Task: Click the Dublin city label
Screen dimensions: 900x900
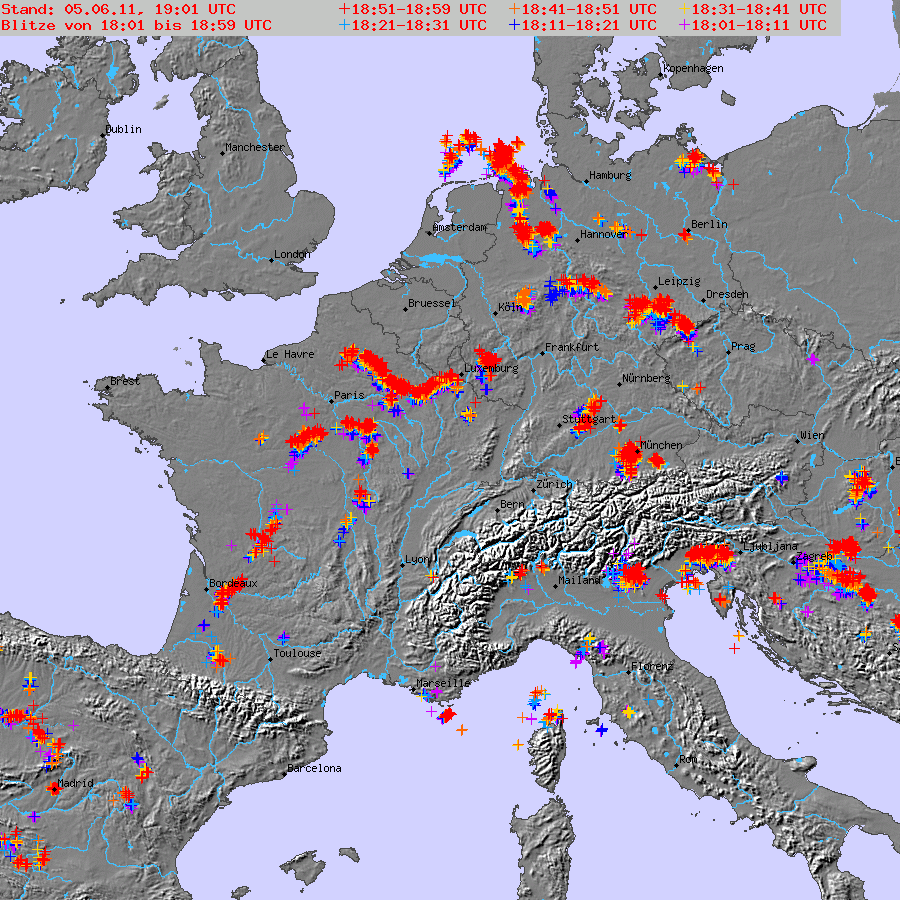Action: point(123,129)
